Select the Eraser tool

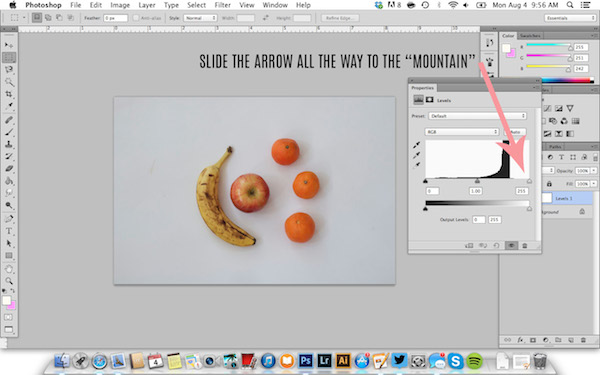9,168
